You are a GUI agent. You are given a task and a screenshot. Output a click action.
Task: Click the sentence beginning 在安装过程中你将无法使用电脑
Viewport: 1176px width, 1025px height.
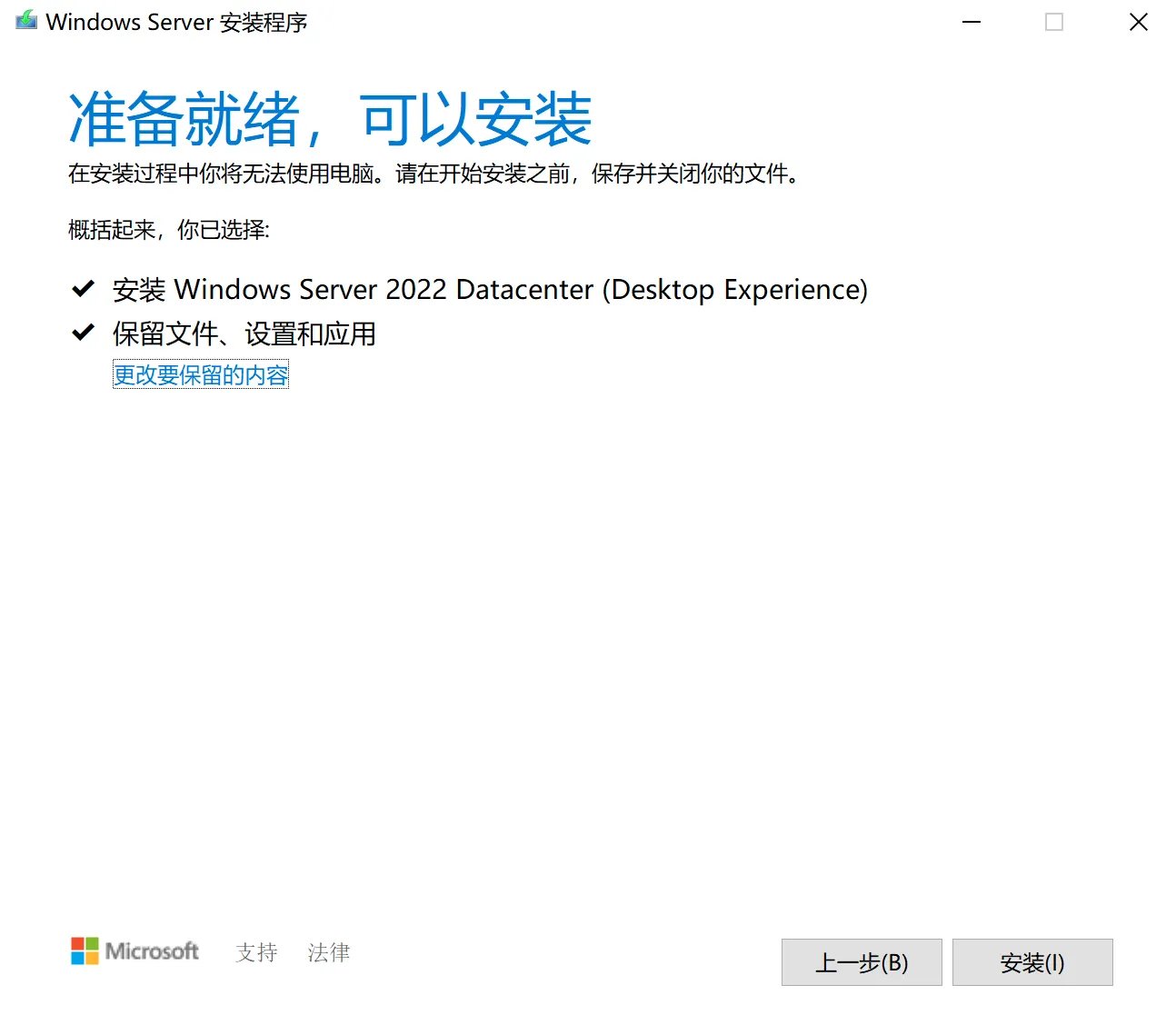tap(435, 174)
